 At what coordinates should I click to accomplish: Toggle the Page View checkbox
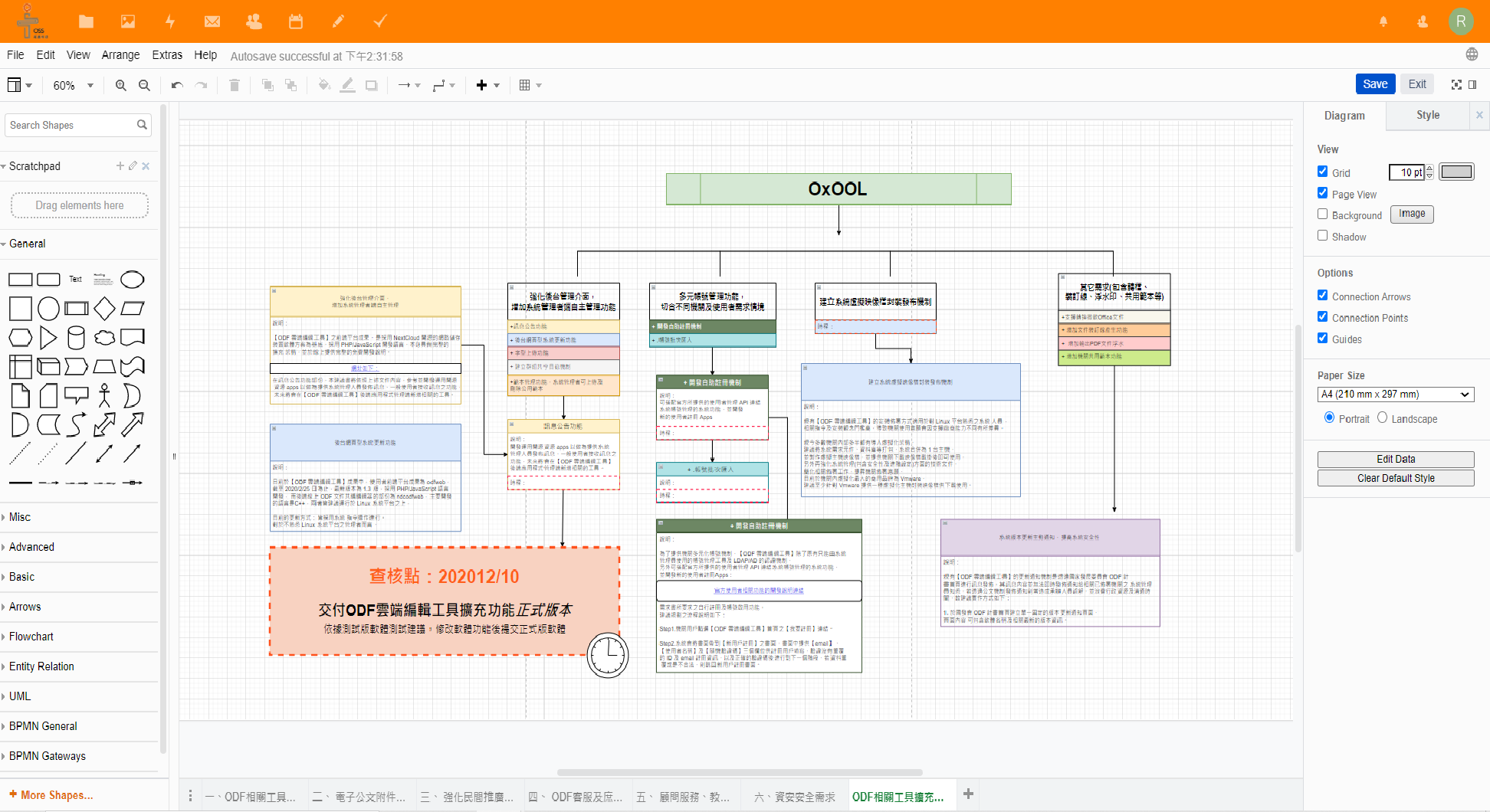click(x=1323, y=193)
